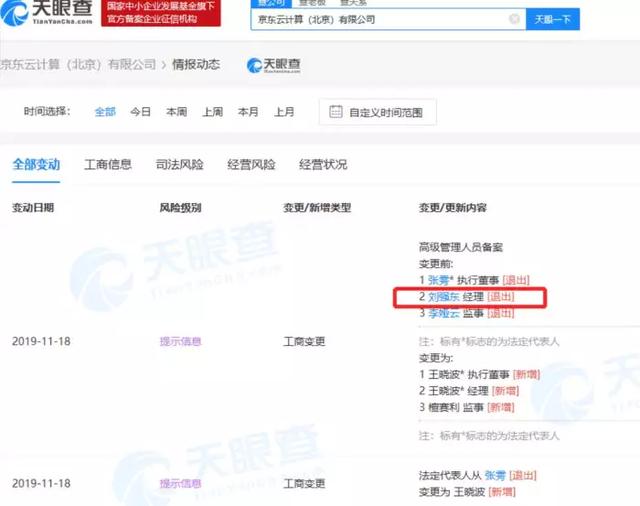The height and width of the screenshot is (506, 640).
Task: Open the 刘强东 manager profile link
Action: tap(444, 297)
